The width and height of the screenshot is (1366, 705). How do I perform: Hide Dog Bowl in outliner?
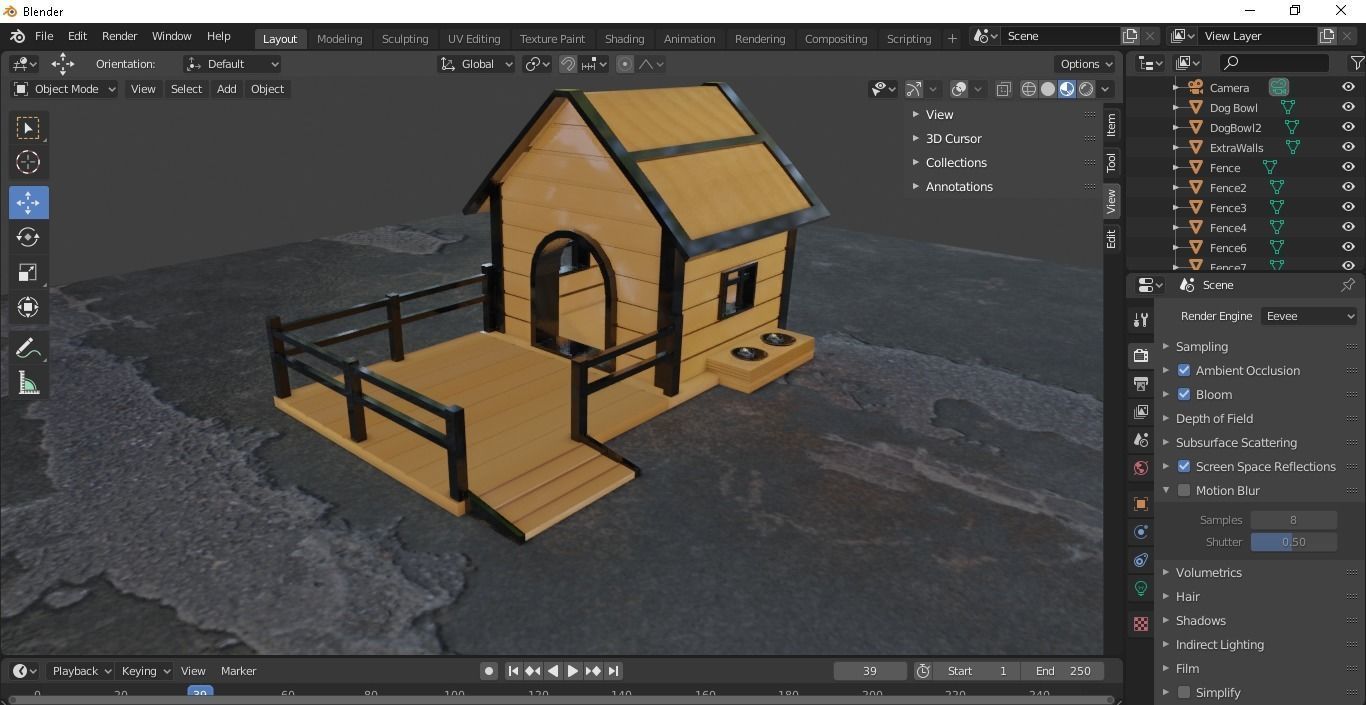coord(1348,107)
